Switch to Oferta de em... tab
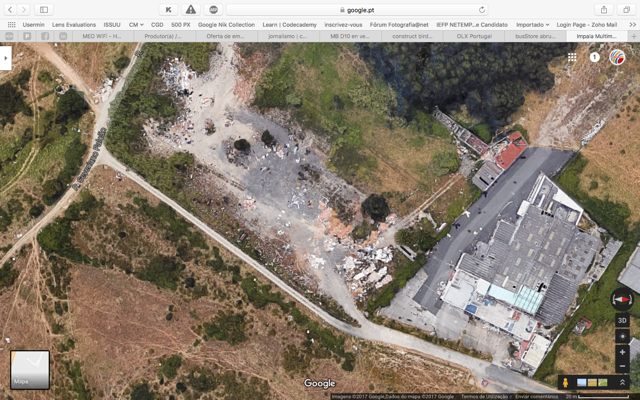The width and height of the screenshot is (640, 400). pos(227,36)
